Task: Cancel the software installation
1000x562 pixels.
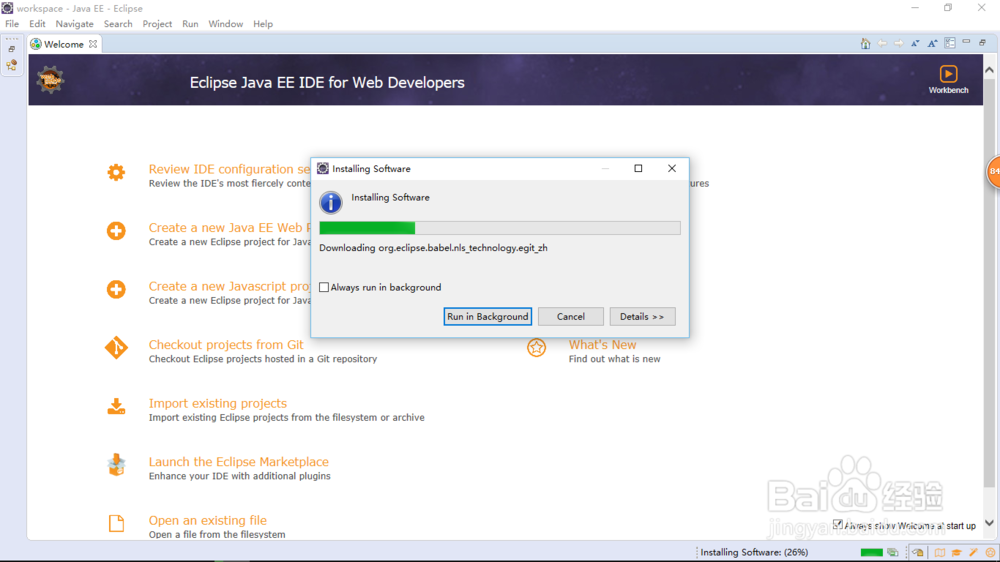Action: [570, 316]
